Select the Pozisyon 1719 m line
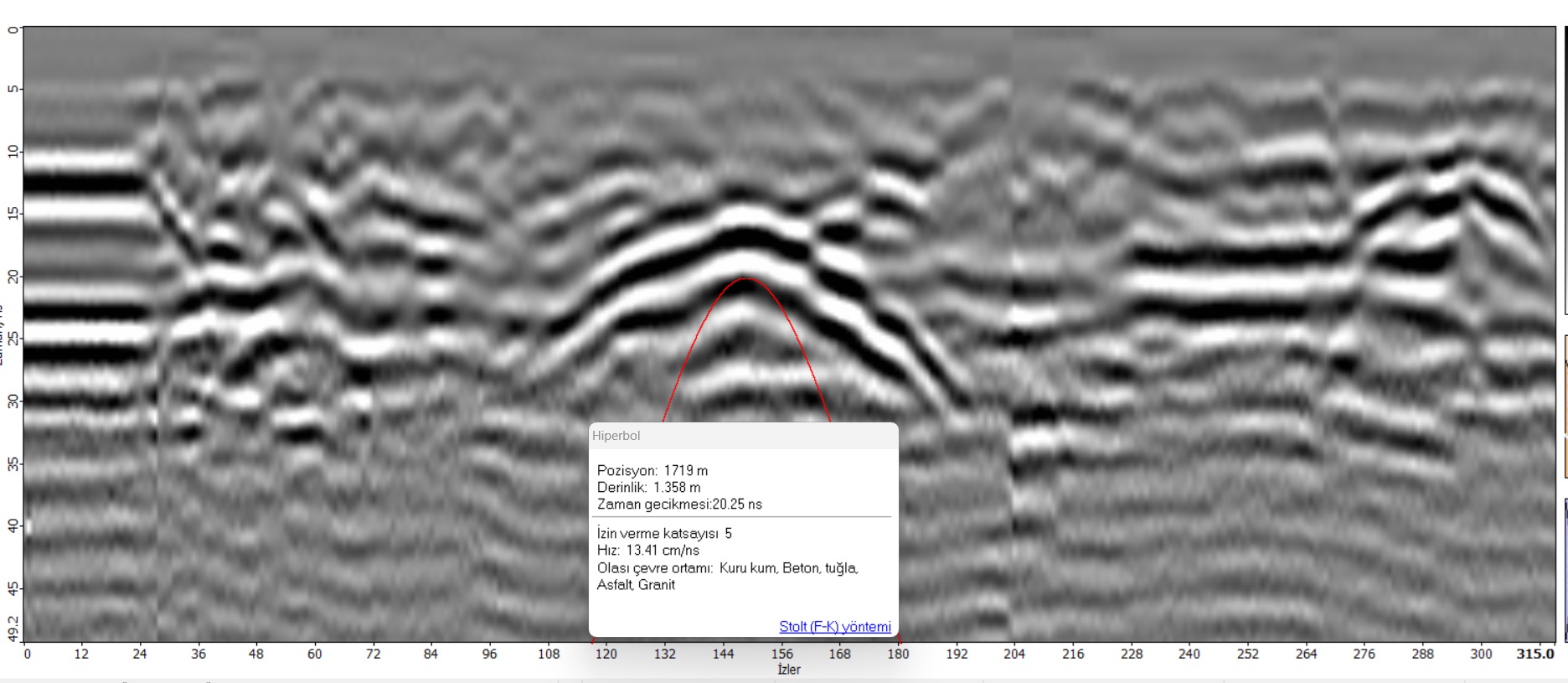 (x=652, y=470)
